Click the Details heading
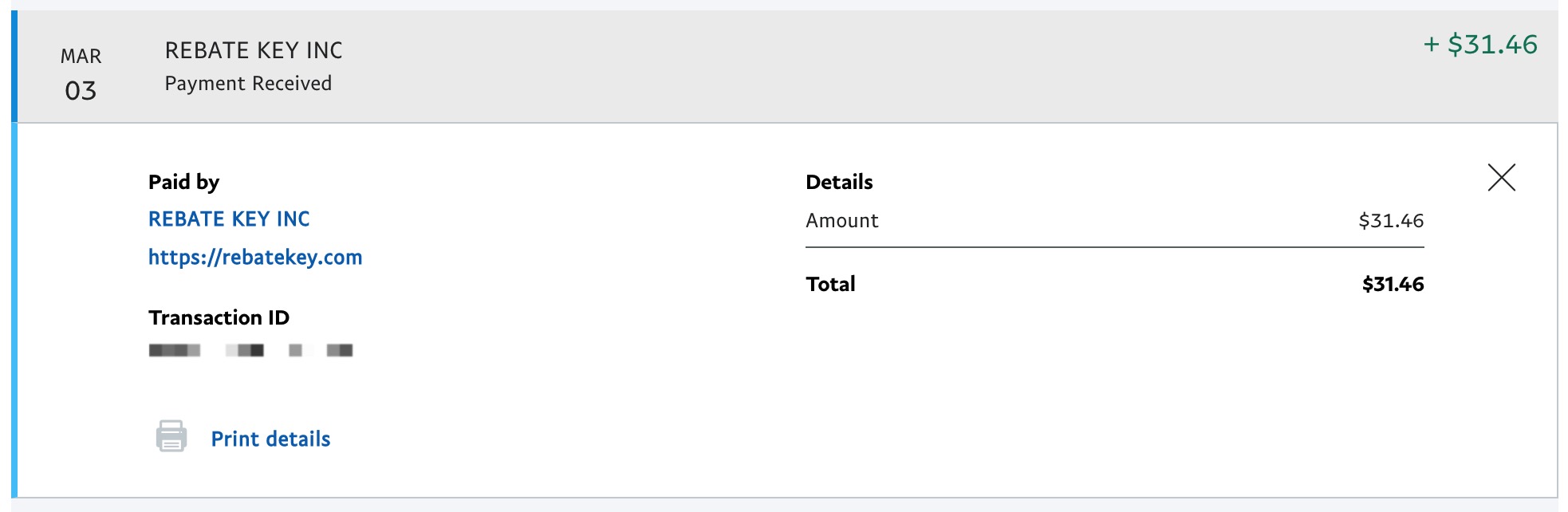The image size is (1568, 512). [839, 182]
